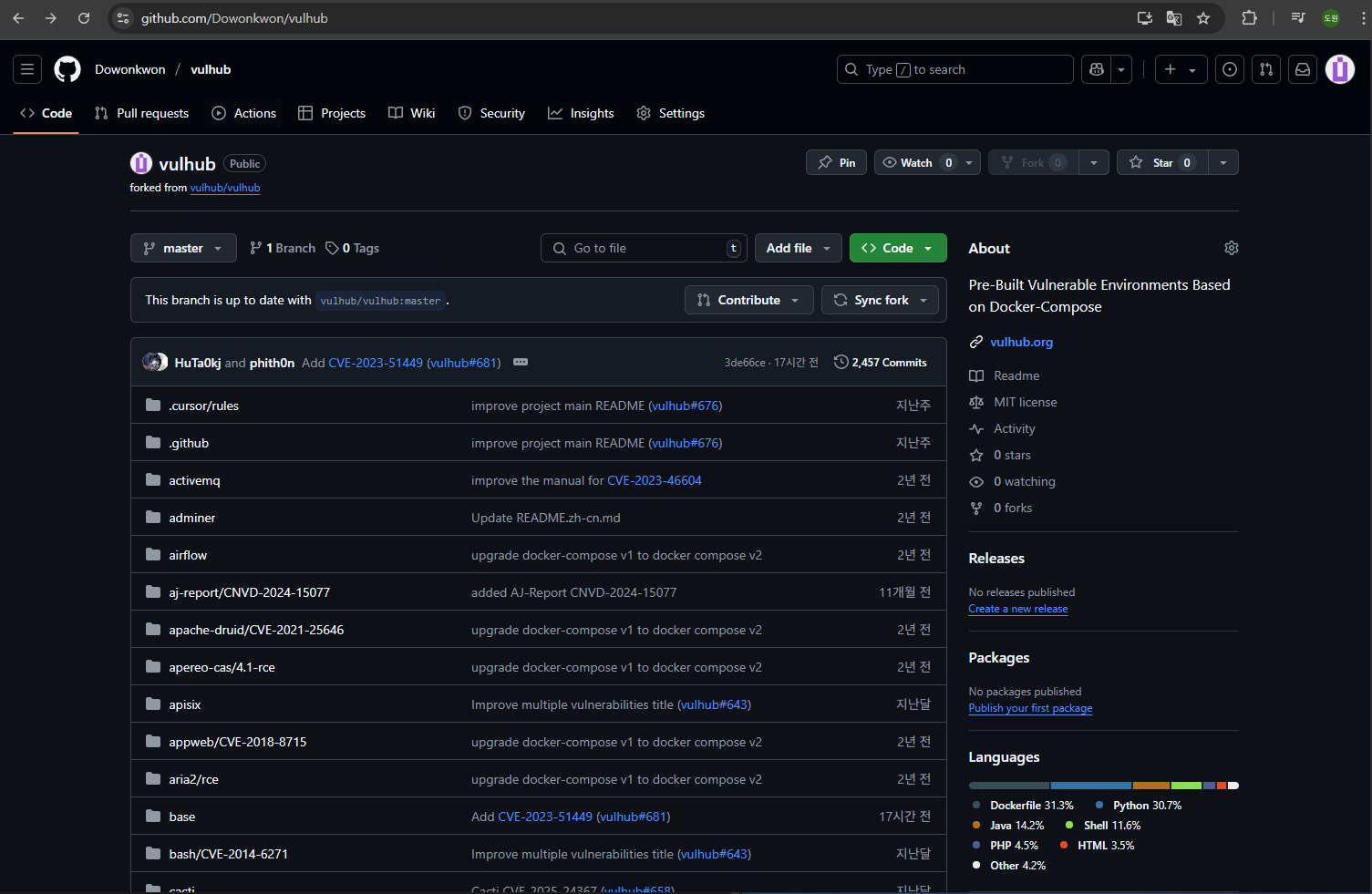
Task: Open the Dowonkwon owner link in header
Action: 130,69
